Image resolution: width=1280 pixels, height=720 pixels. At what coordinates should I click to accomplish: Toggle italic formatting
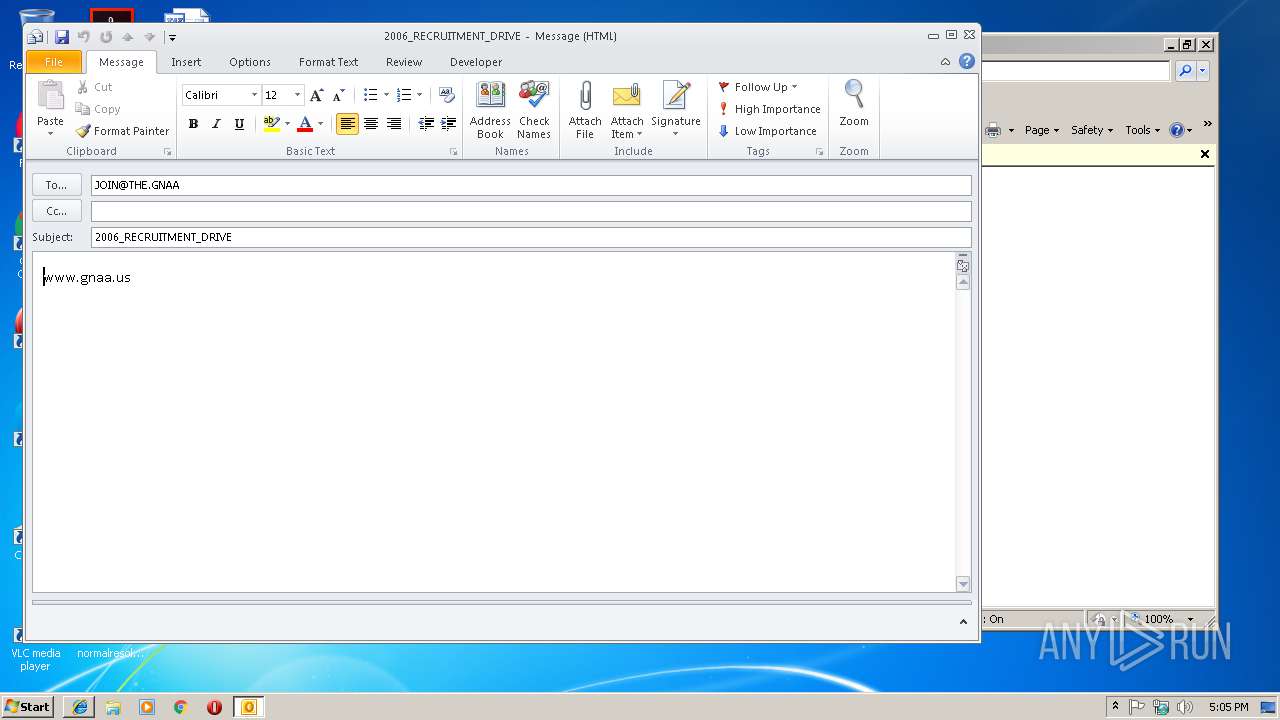216,124
